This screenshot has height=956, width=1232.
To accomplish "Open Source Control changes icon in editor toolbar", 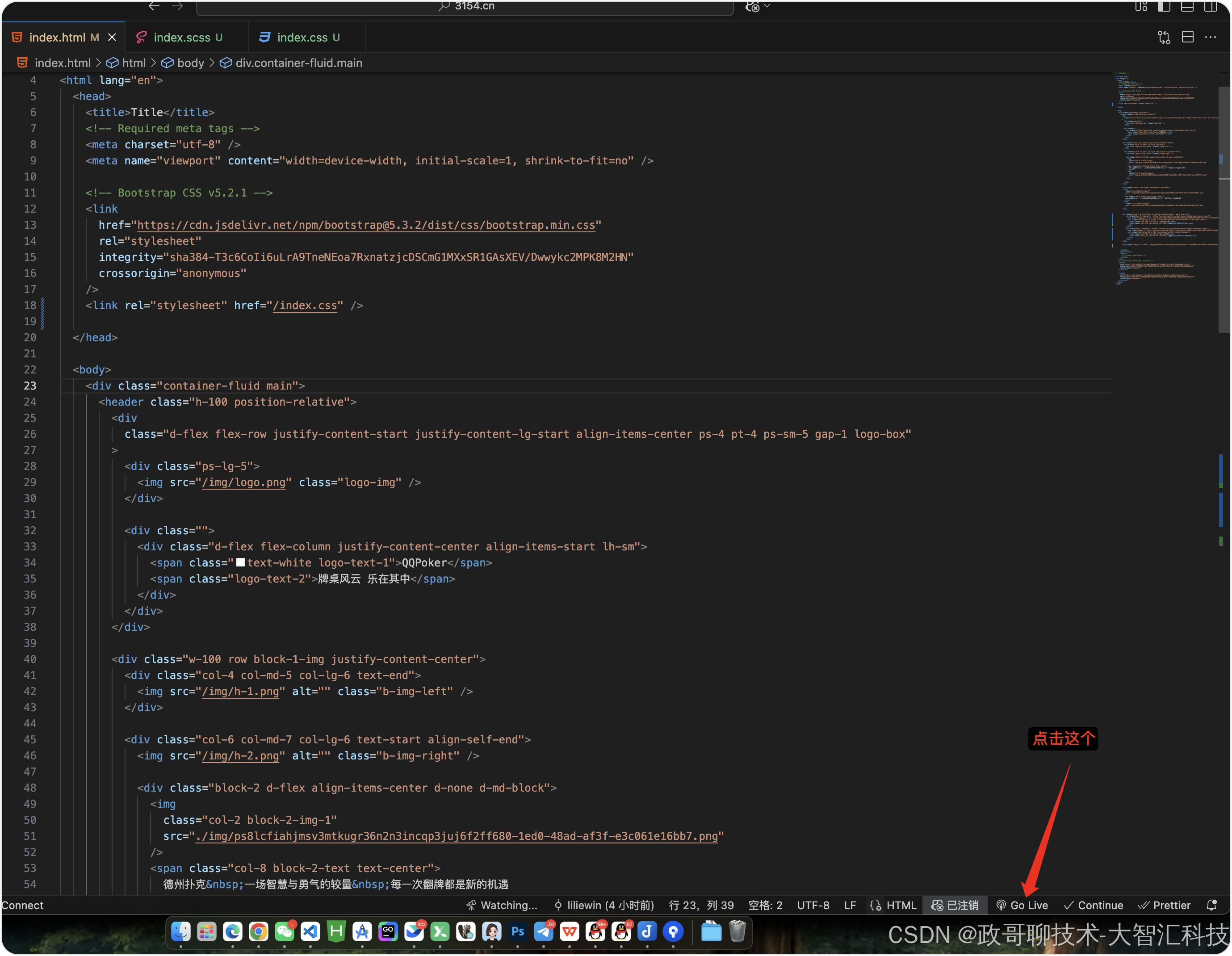I will (1164, 37).
